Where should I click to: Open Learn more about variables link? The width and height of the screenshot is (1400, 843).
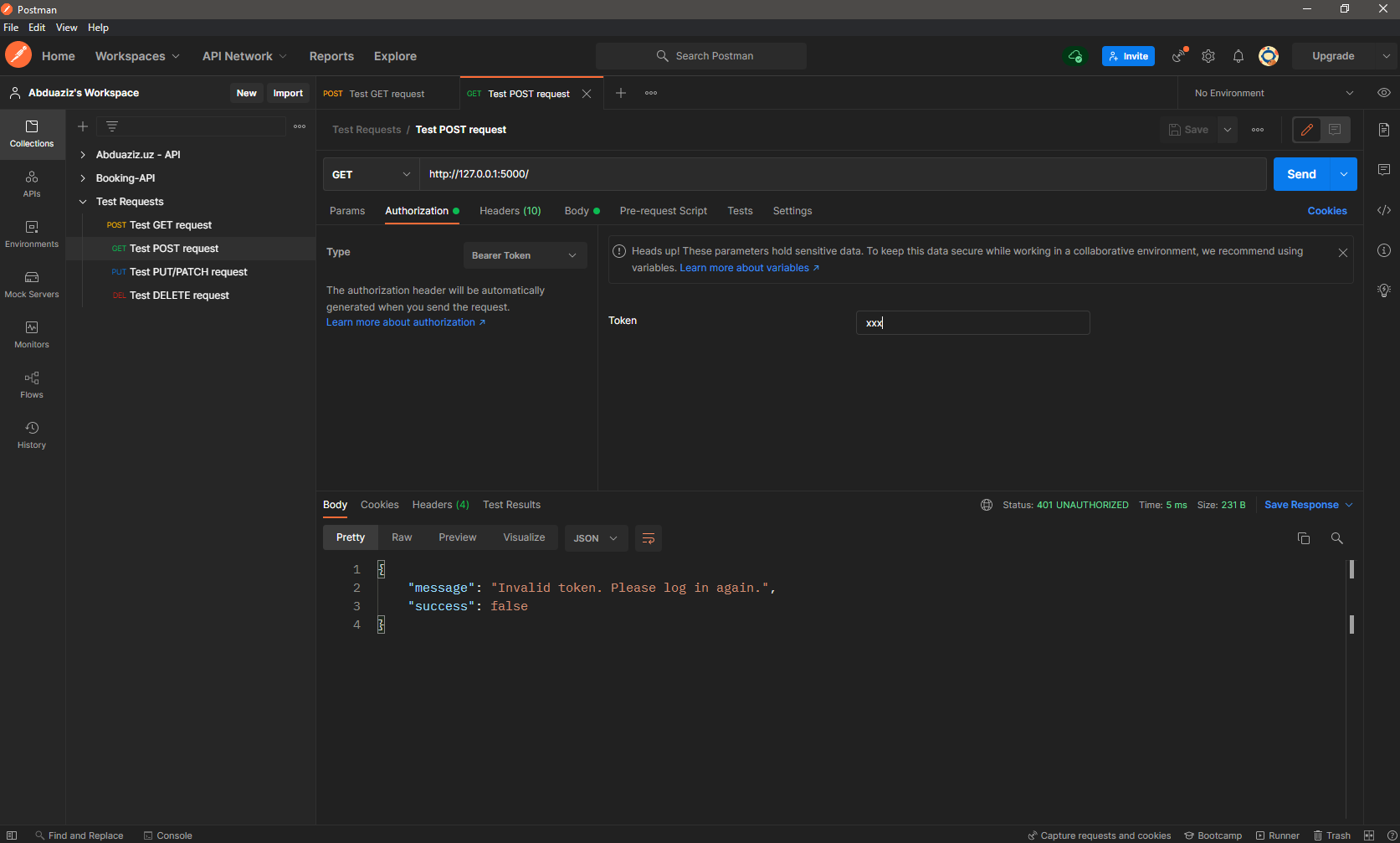(x=749, y=268)
